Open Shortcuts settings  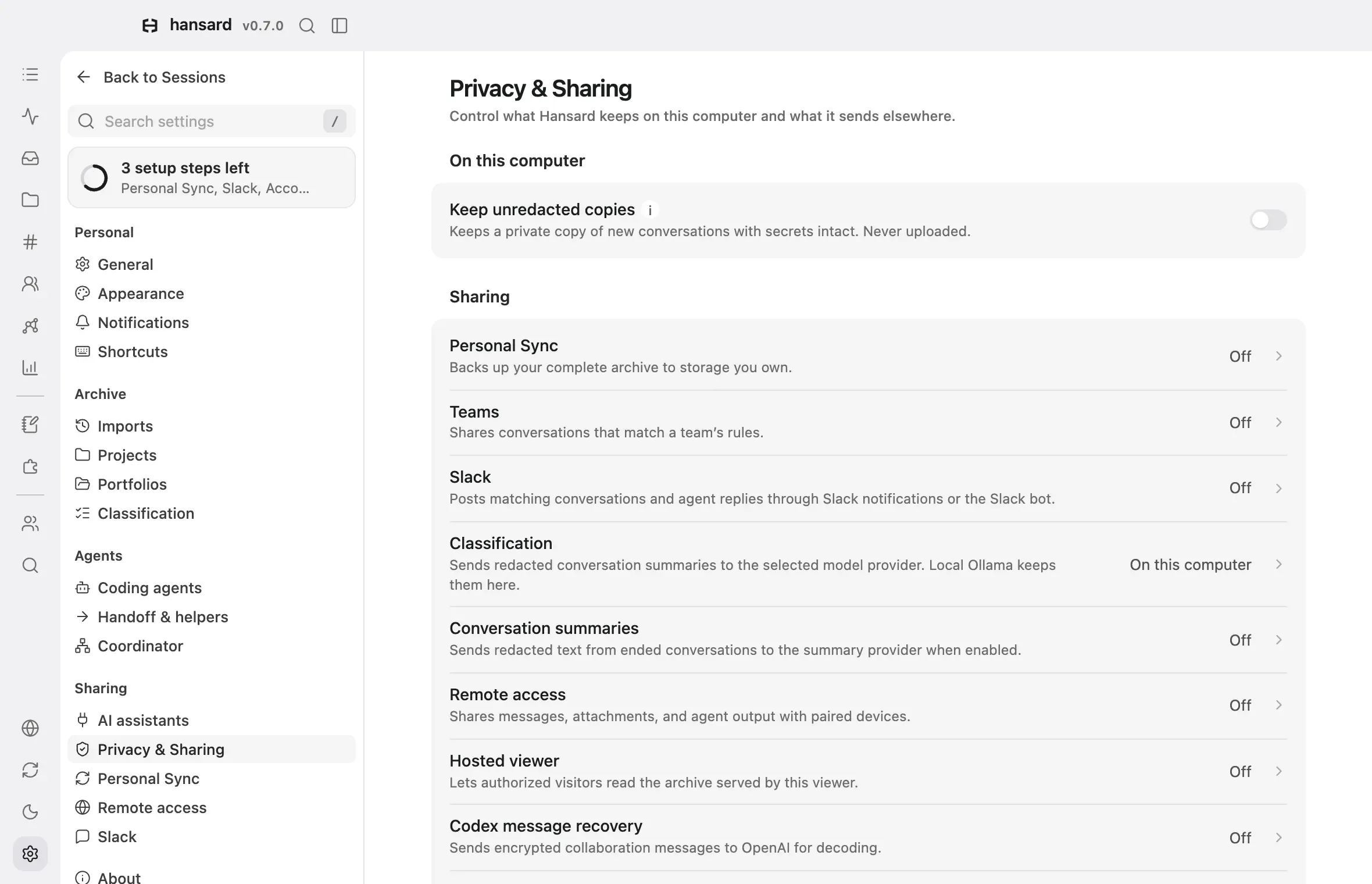point(212,352)
